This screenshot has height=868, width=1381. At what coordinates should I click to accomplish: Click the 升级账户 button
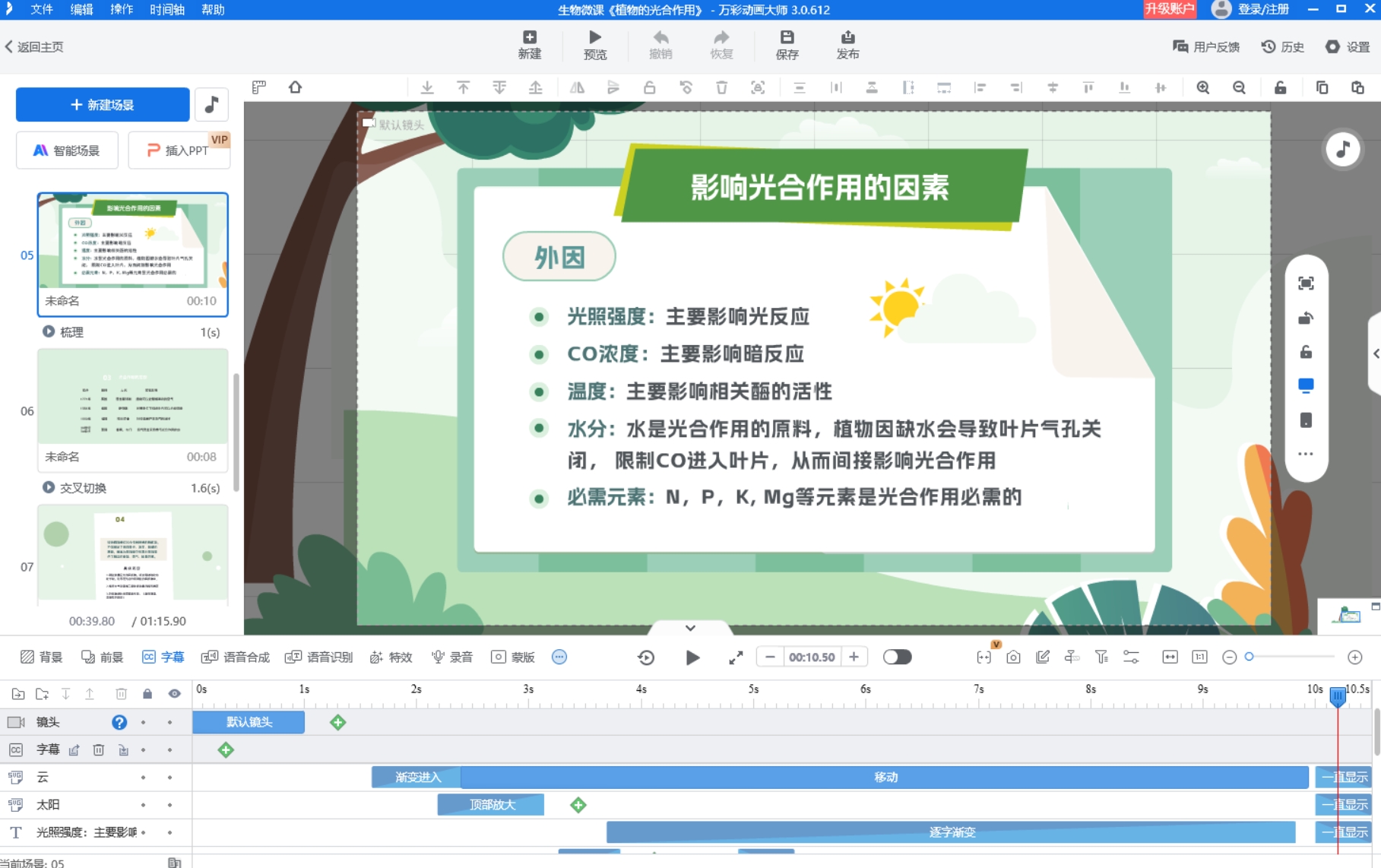point(1170,9)
